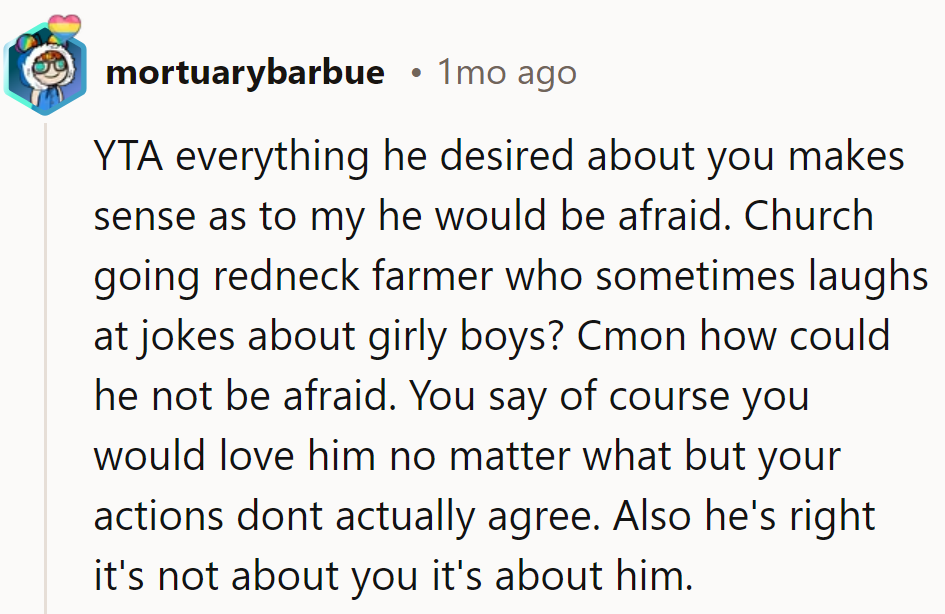Click the '1mo ago' timestamp
Screen dimensions: 945x614
[x=506, y=73]
